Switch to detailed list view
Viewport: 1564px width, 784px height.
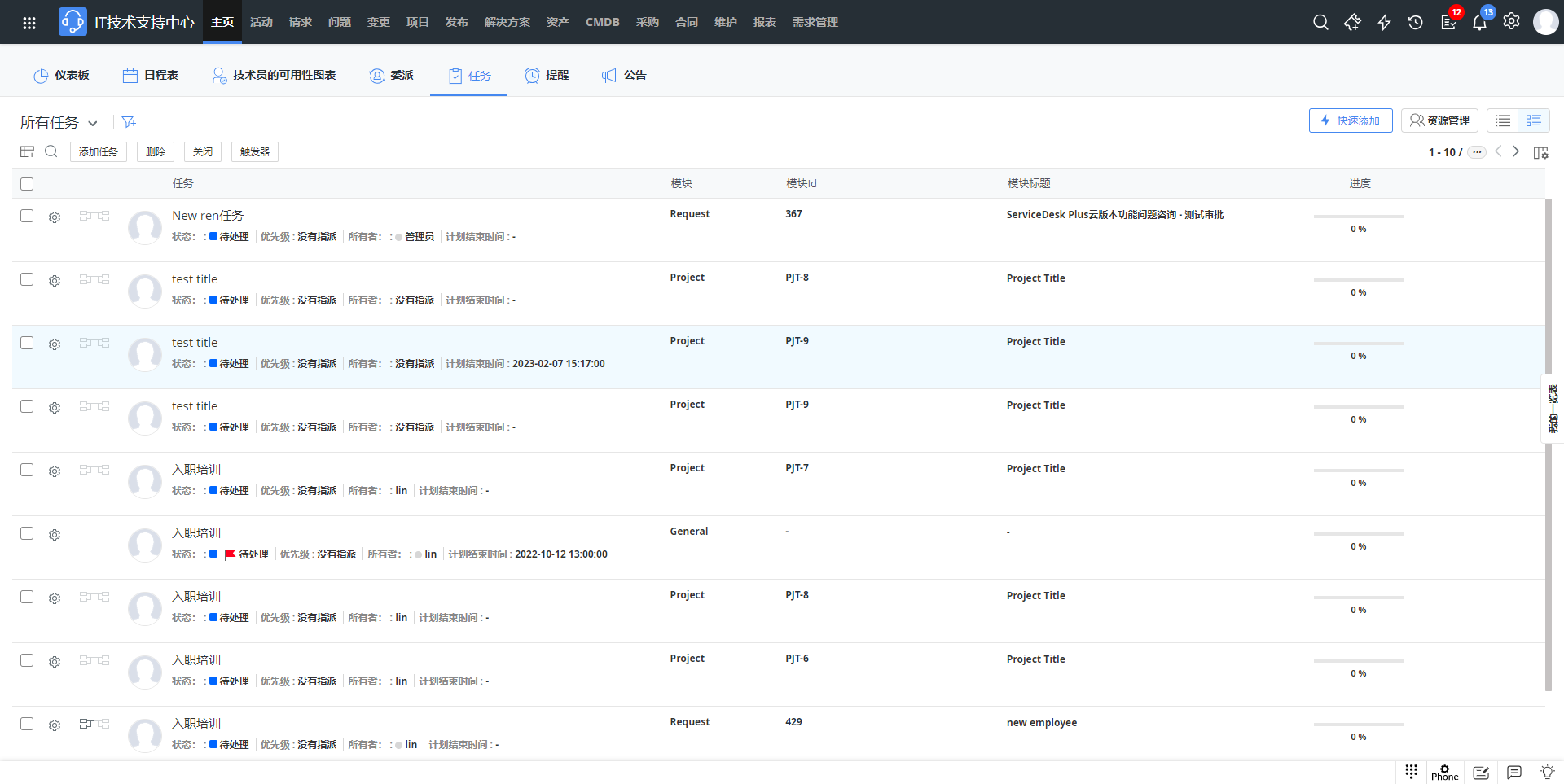coord(1534,120)
